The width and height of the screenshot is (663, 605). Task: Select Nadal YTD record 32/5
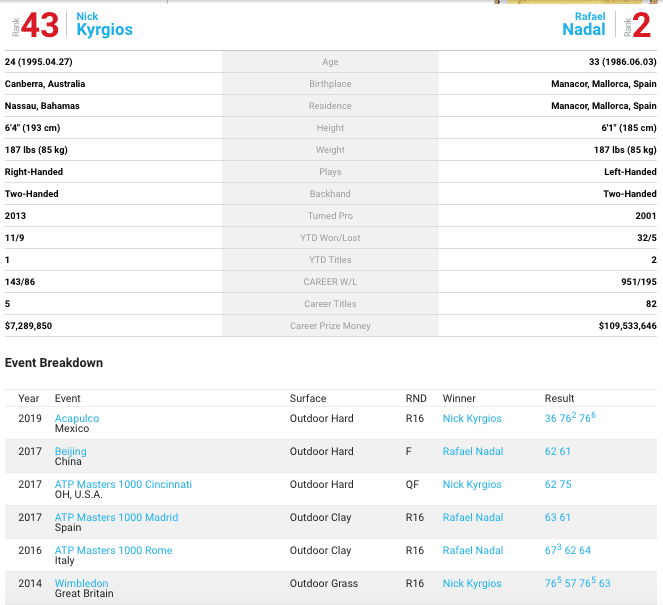647,238
